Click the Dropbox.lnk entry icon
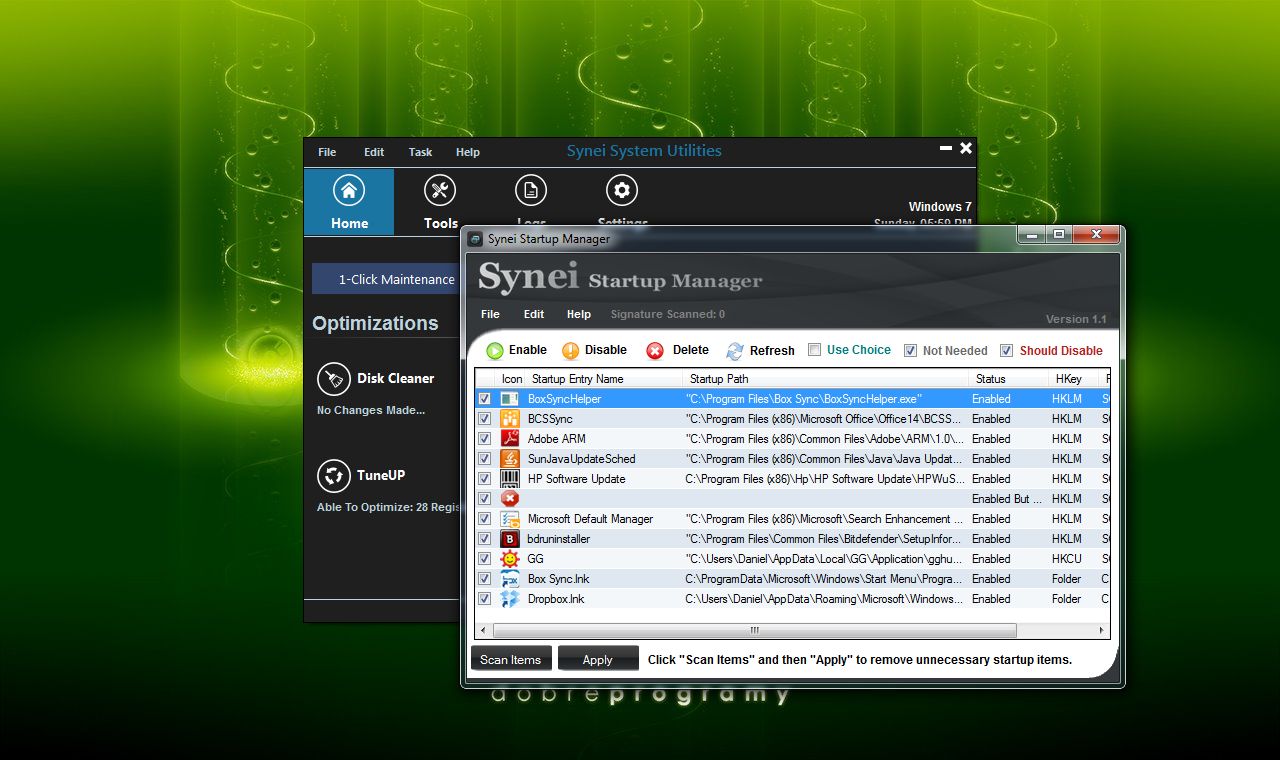 [510, 599]
